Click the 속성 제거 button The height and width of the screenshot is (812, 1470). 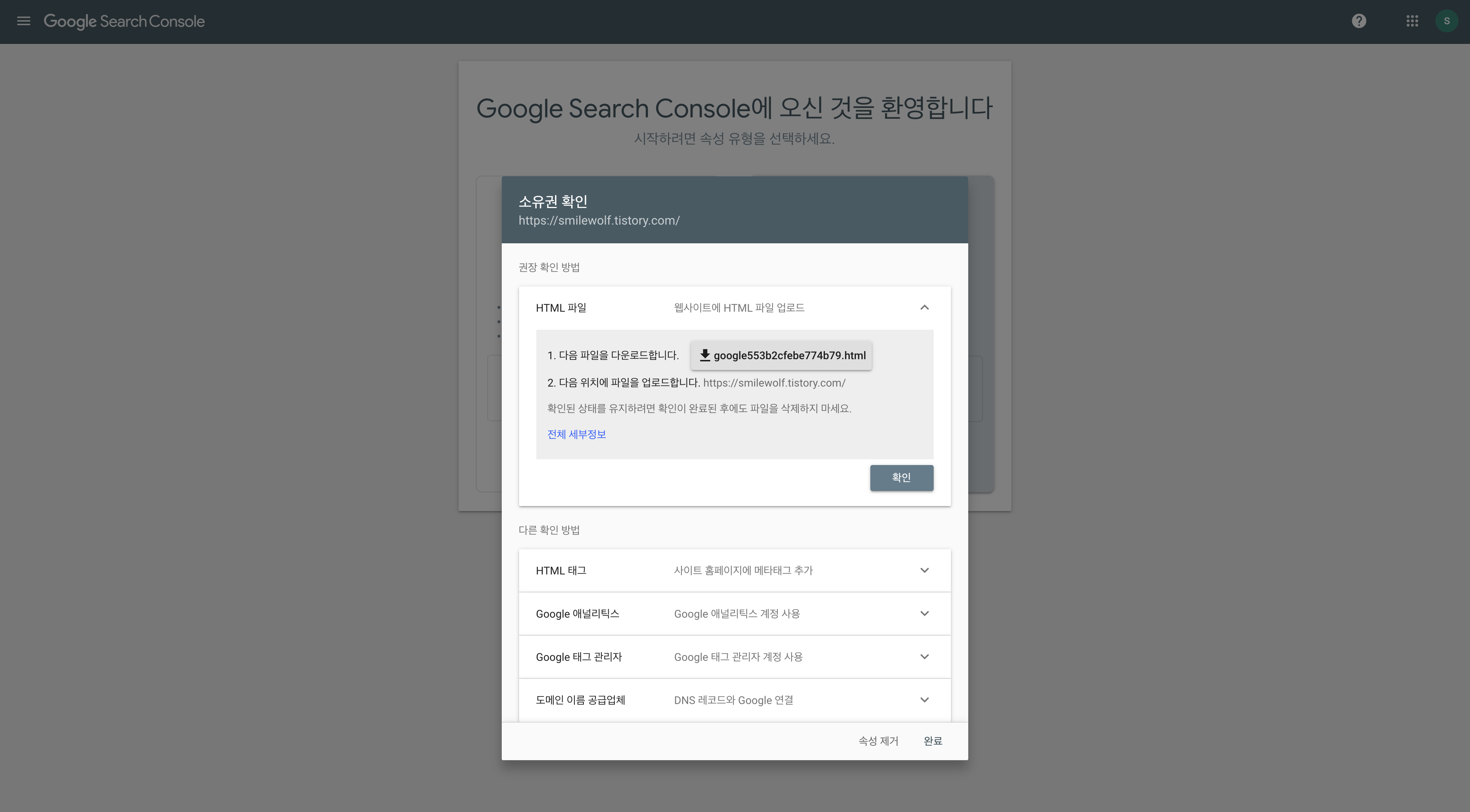[878, 741]
